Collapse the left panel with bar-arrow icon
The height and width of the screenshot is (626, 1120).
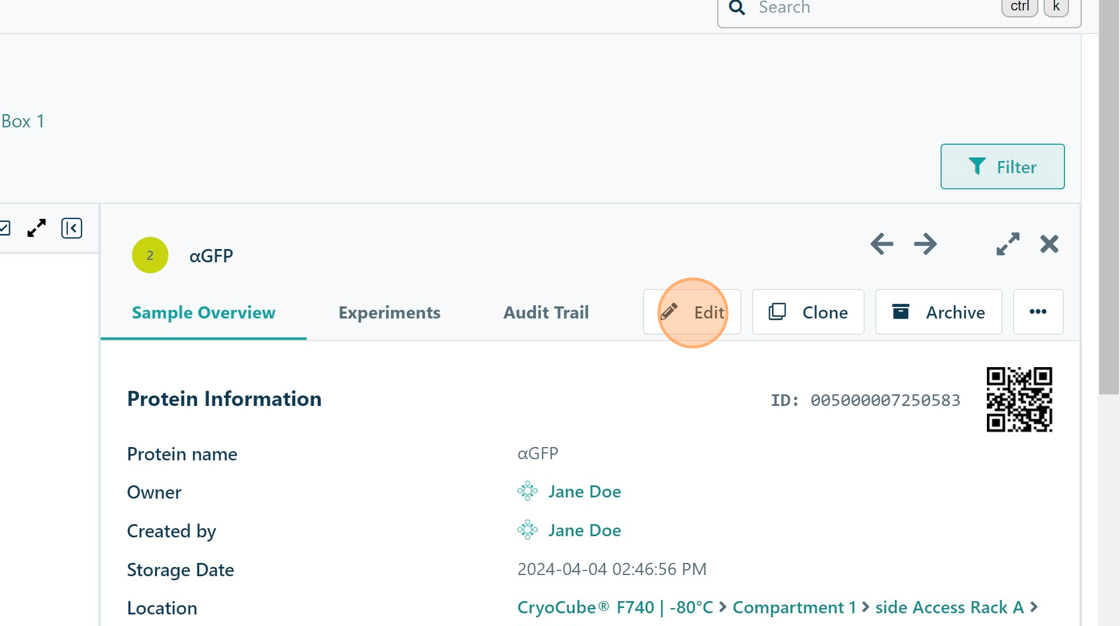click(71, 228)
